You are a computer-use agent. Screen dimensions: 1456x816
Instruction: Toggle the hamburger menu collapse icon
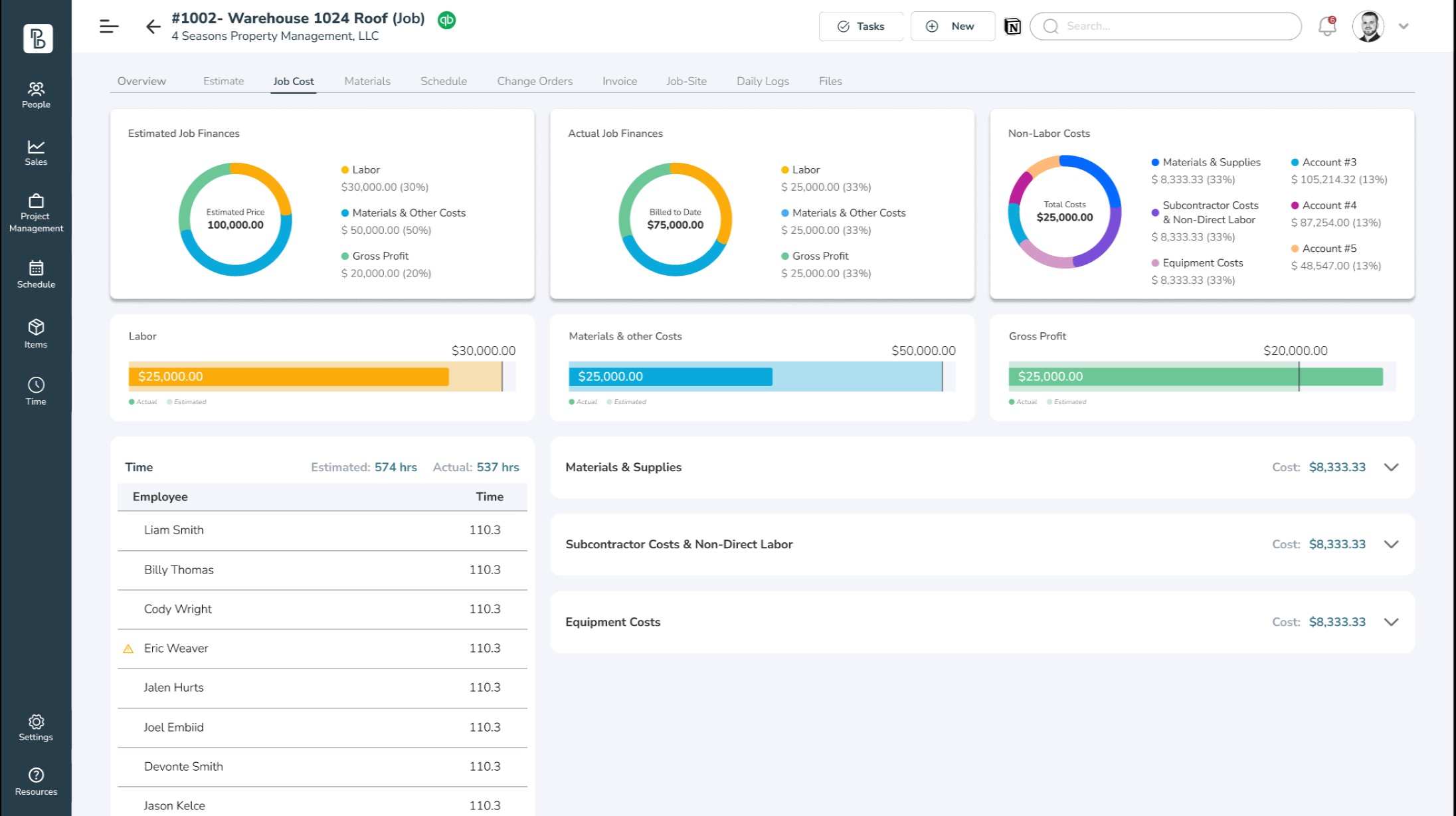point(109,27)
